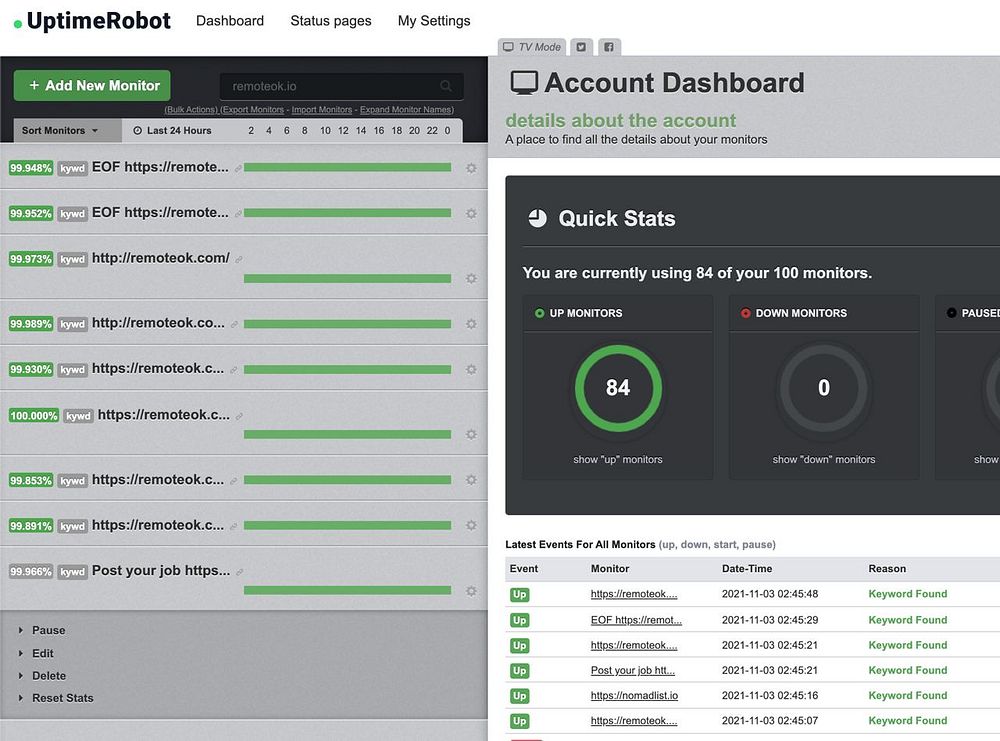
Task: Click link icon beside 100.000% monitor
Action: [x=239, y=416]
